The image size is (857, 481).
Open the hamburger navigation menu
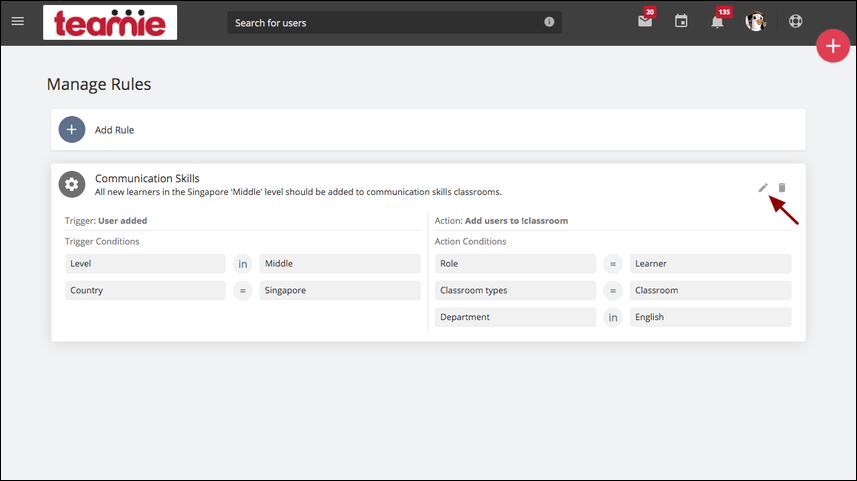tap(17, 21)
